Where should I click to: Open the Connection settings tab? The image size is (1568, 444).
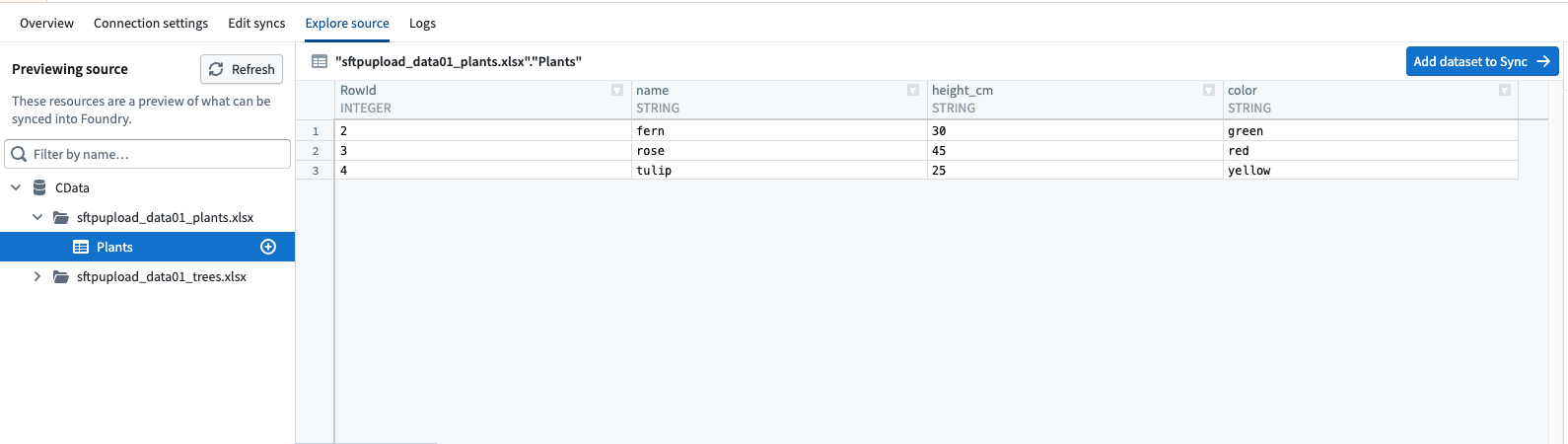click(151, 23)
